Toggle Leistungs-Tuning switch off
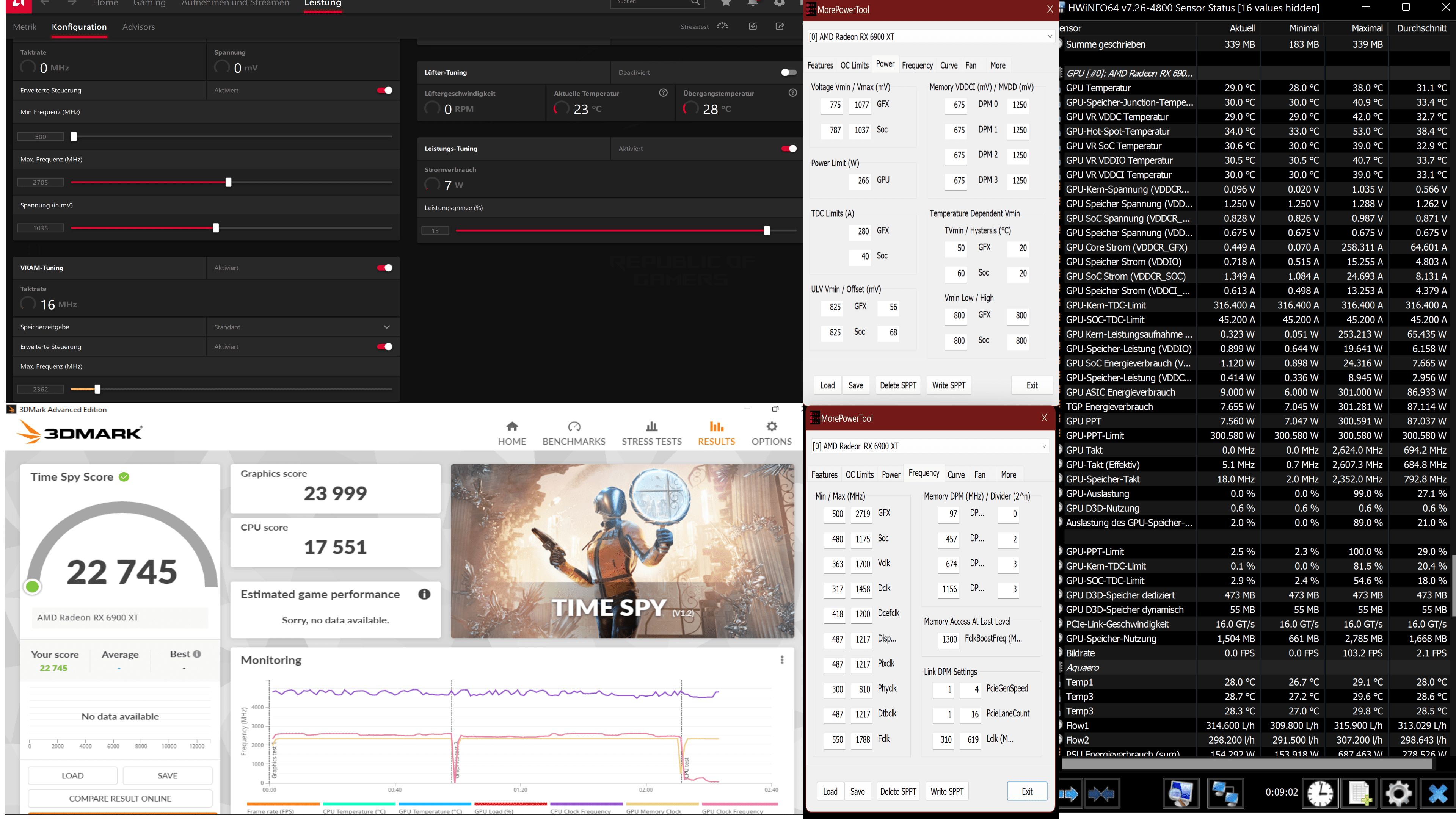Screen dimensions: 1456x819 click(789, 149)
